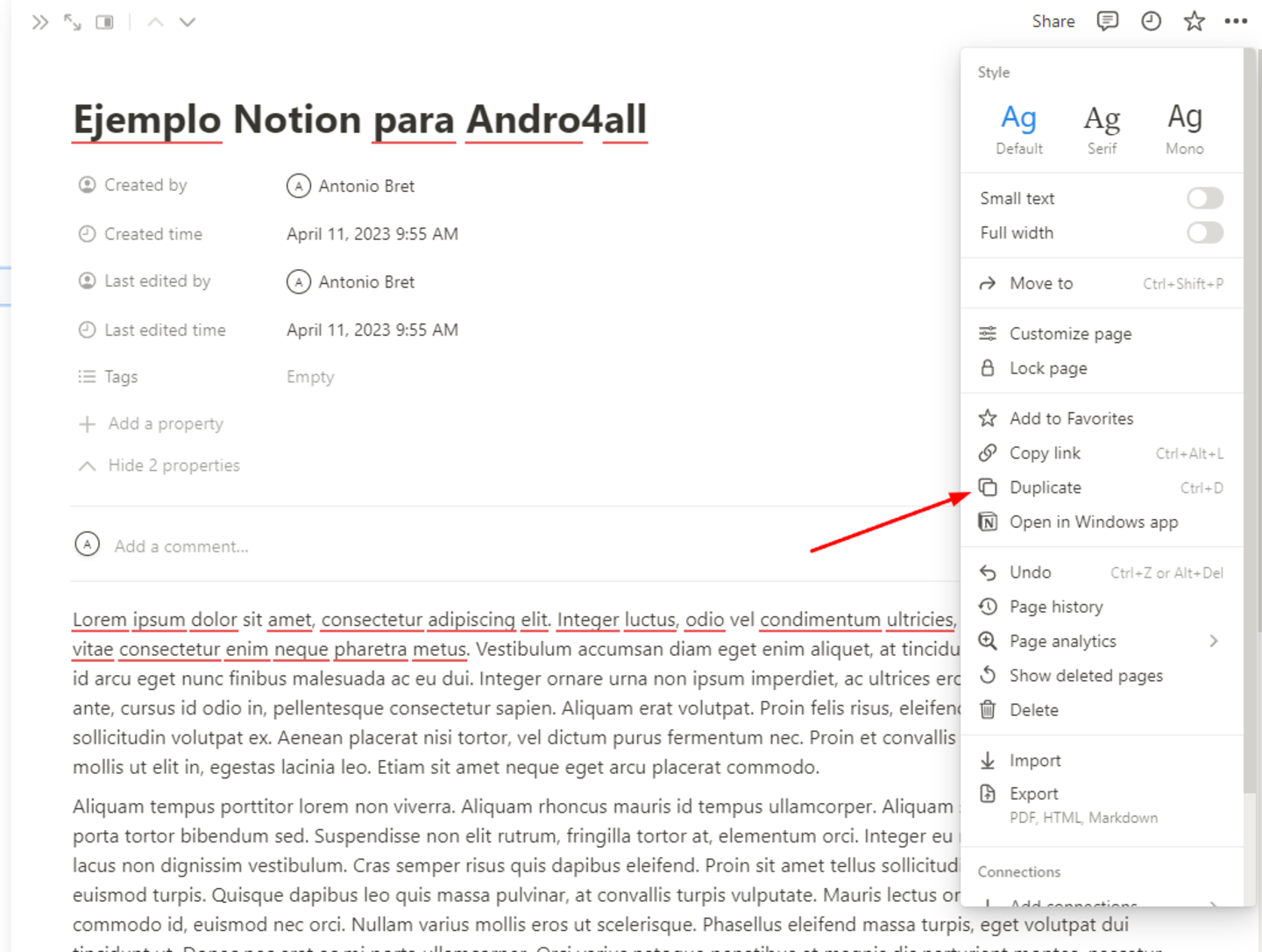1262x952 pixels.
Task: Switch peek mode layout icon
Action: tap(104, 23)
